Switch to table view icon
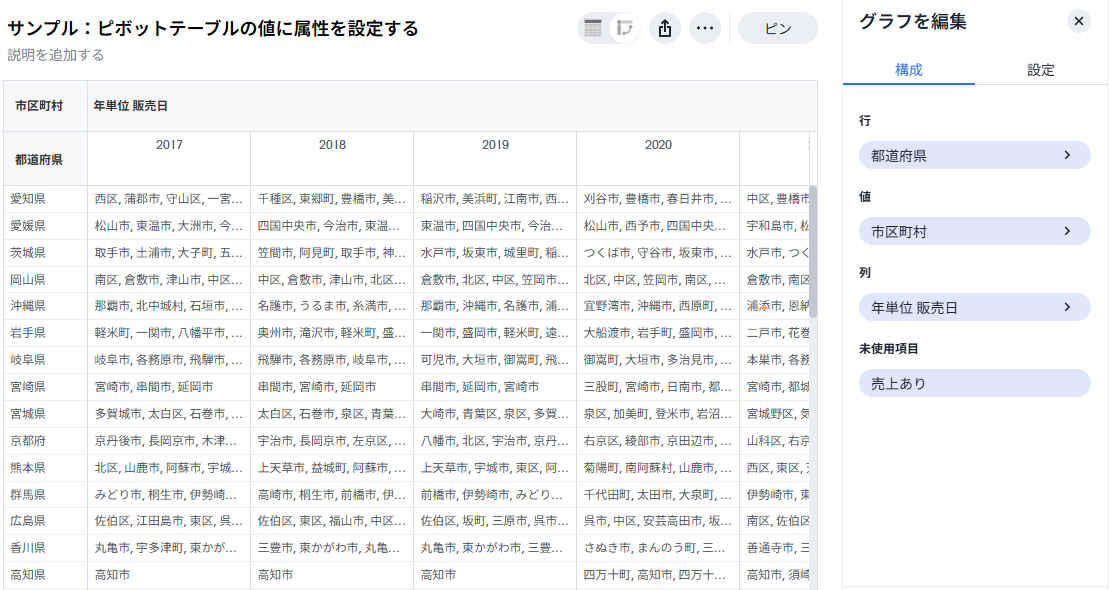This screenshot has width=1109, height=590. click(x=593, y=28)
